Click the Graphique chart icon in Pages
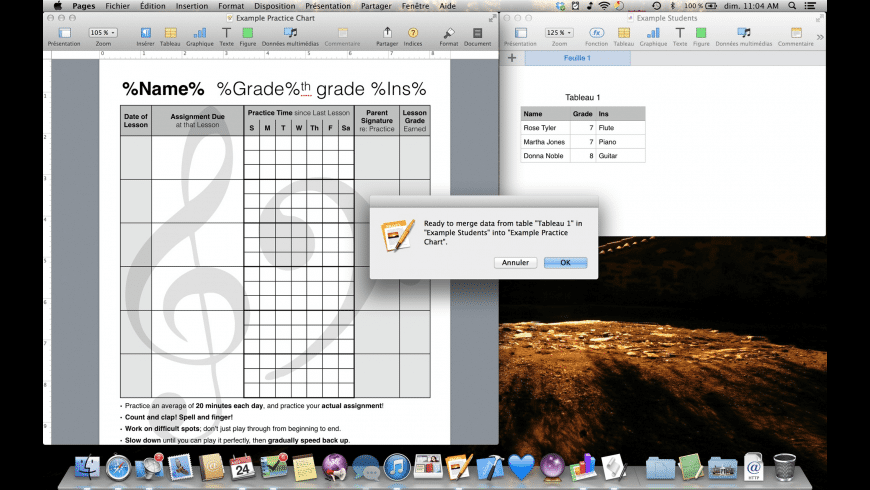 pyautogui.click(x=200, y=34)
